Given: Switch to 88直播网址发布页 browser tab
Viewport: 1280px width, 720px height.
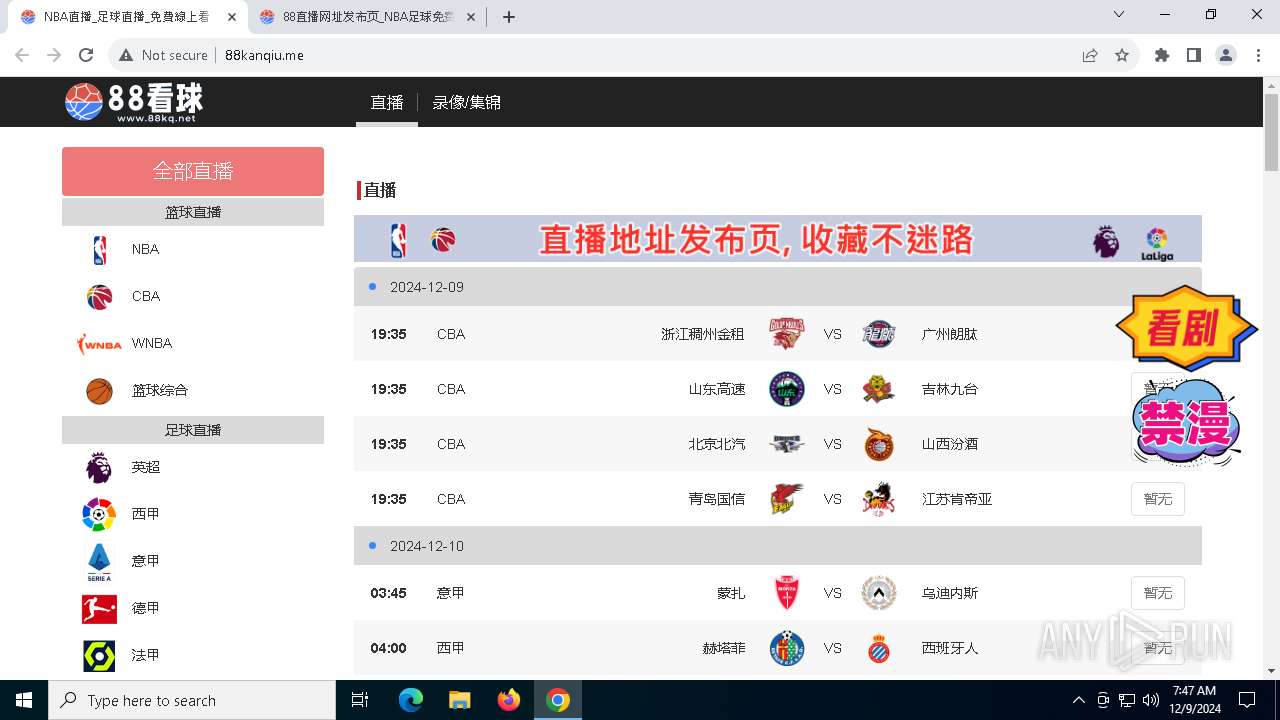Looking at the screenshot, I should pos(369,17).
